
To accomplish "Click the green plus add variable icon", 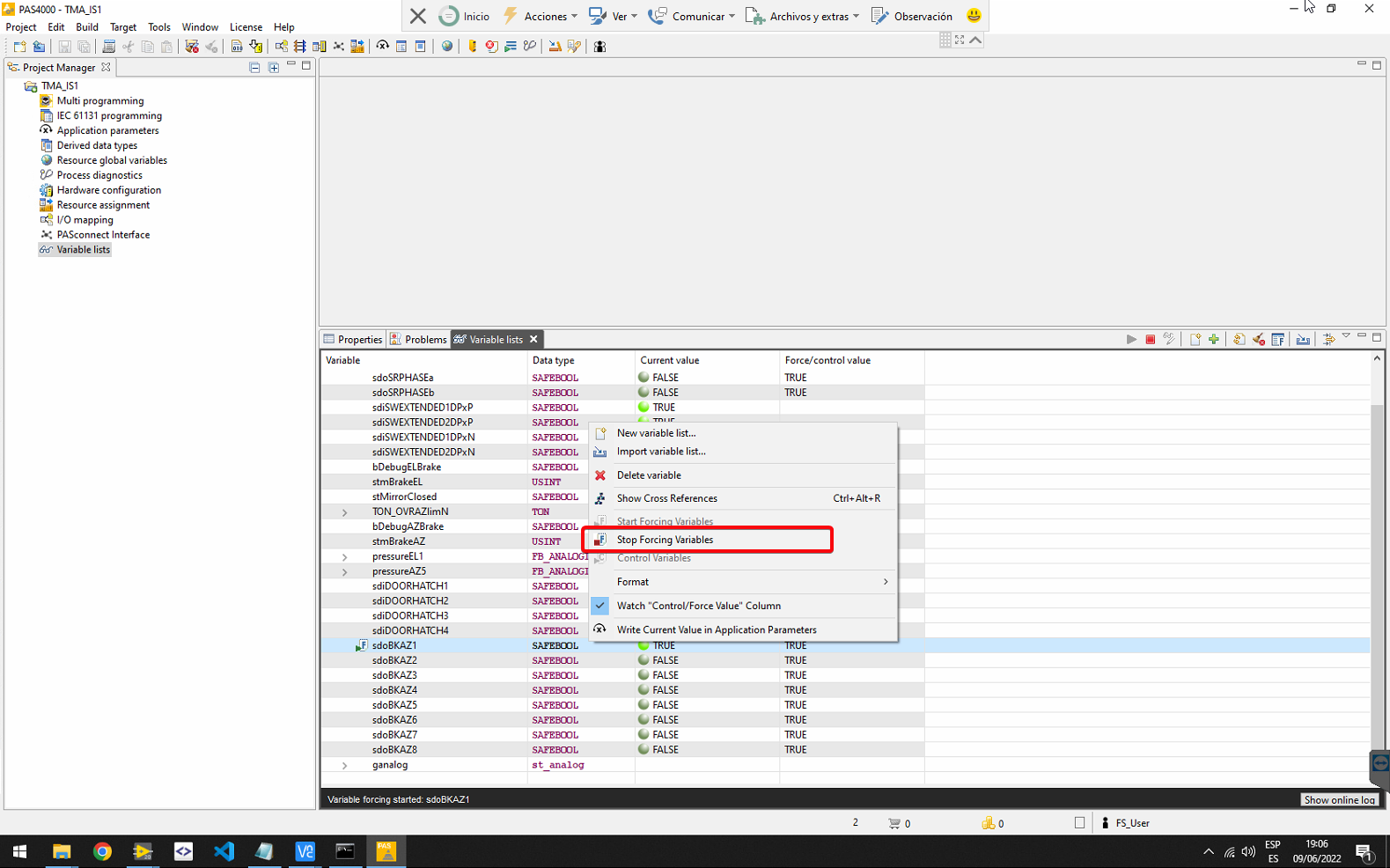I will point(1214,339).
